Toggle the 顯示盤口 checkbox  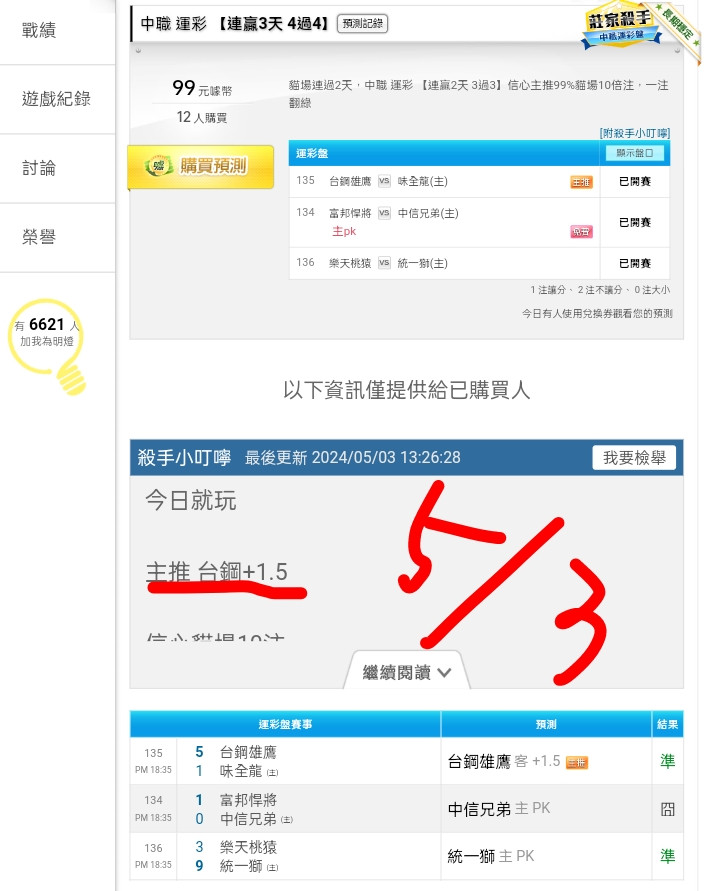click(x=635, y=153)
